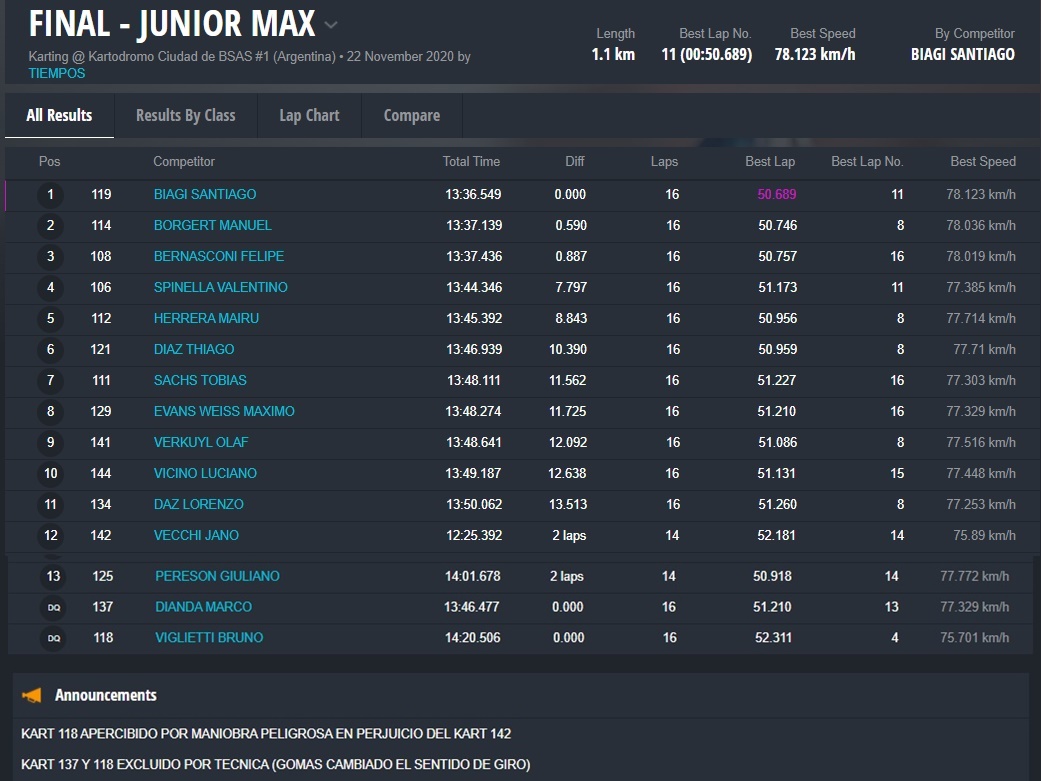Select the Compare tab

coord(411,115)
